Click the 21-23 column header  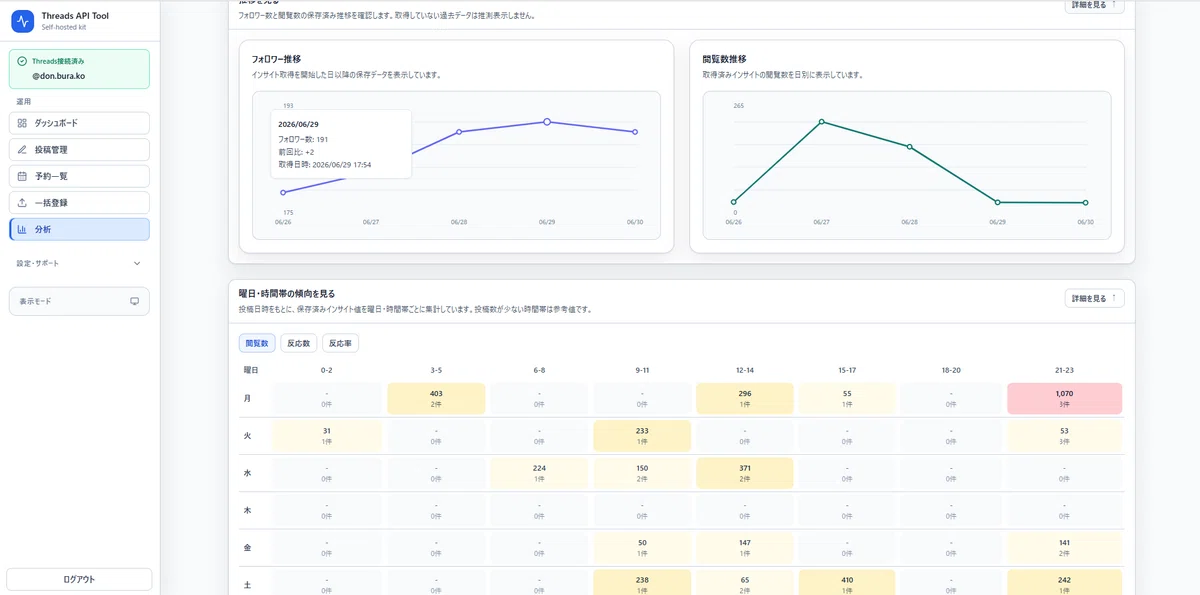click(x=1065, y=370)
